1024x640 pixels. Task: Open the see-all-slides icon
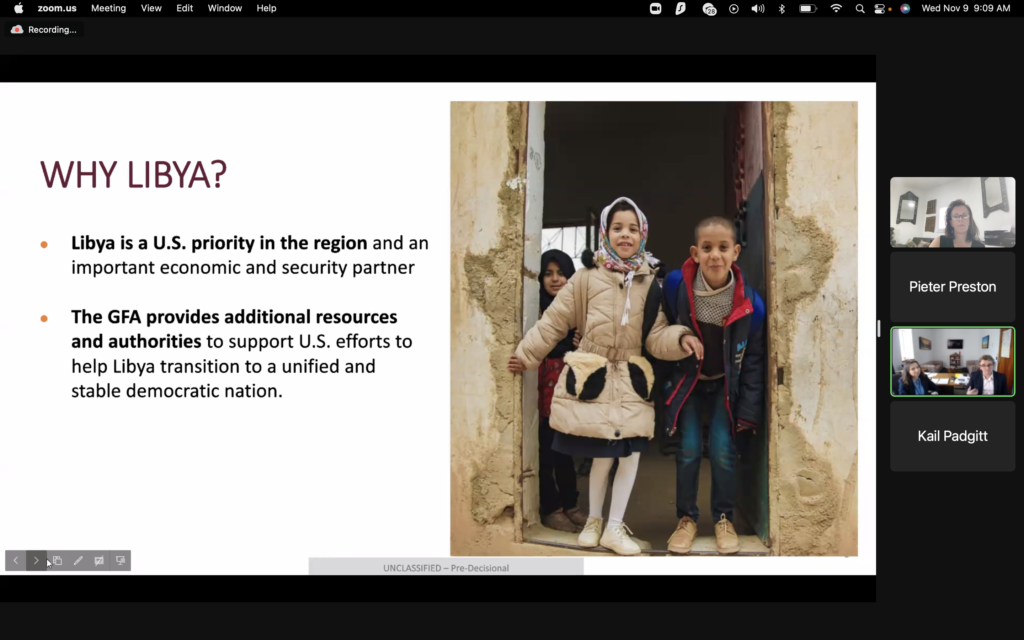tap(57, 561)
